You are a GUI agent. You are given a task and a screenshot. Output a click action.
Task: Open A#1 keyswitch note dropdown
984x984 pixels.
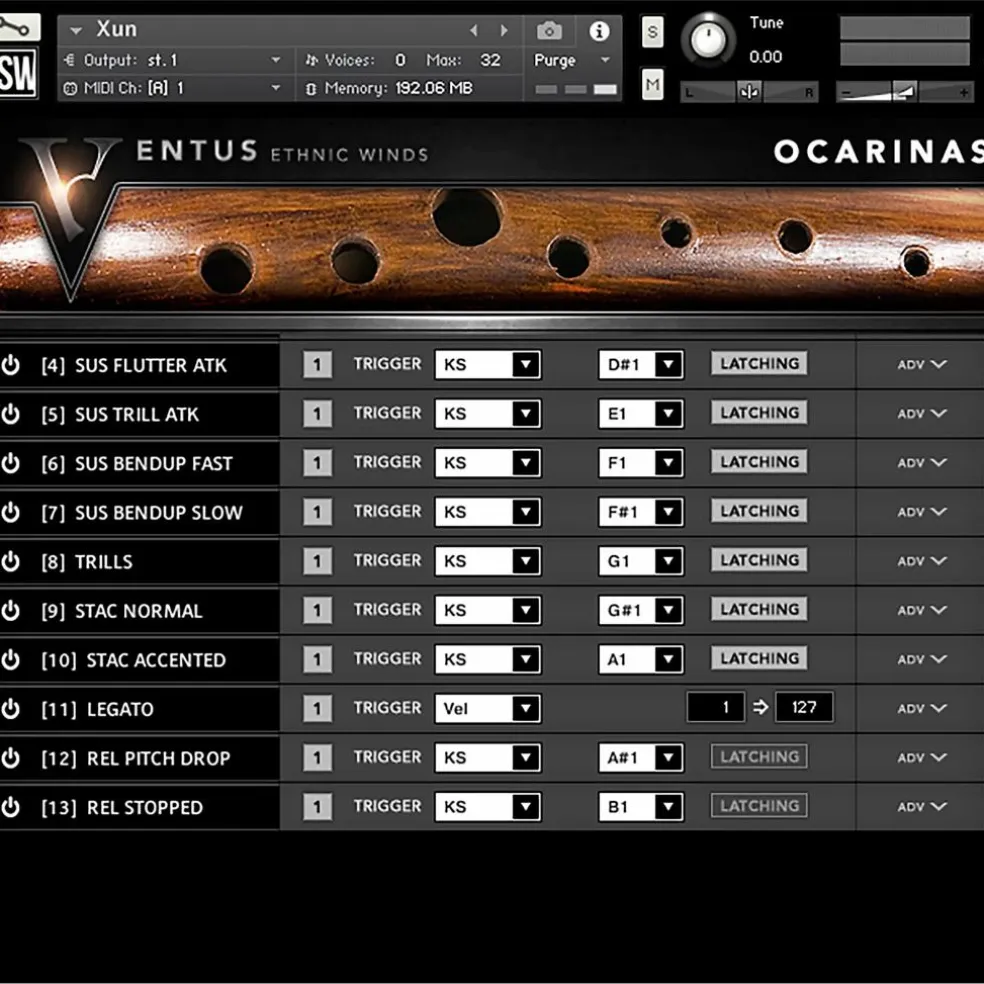(641, 757)
